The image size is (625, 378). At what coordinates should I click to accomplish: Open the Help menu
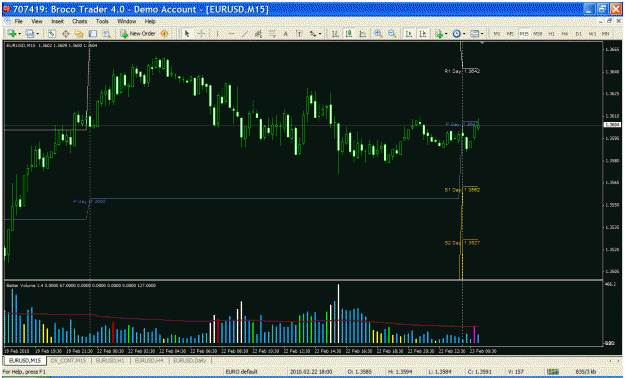150,21
